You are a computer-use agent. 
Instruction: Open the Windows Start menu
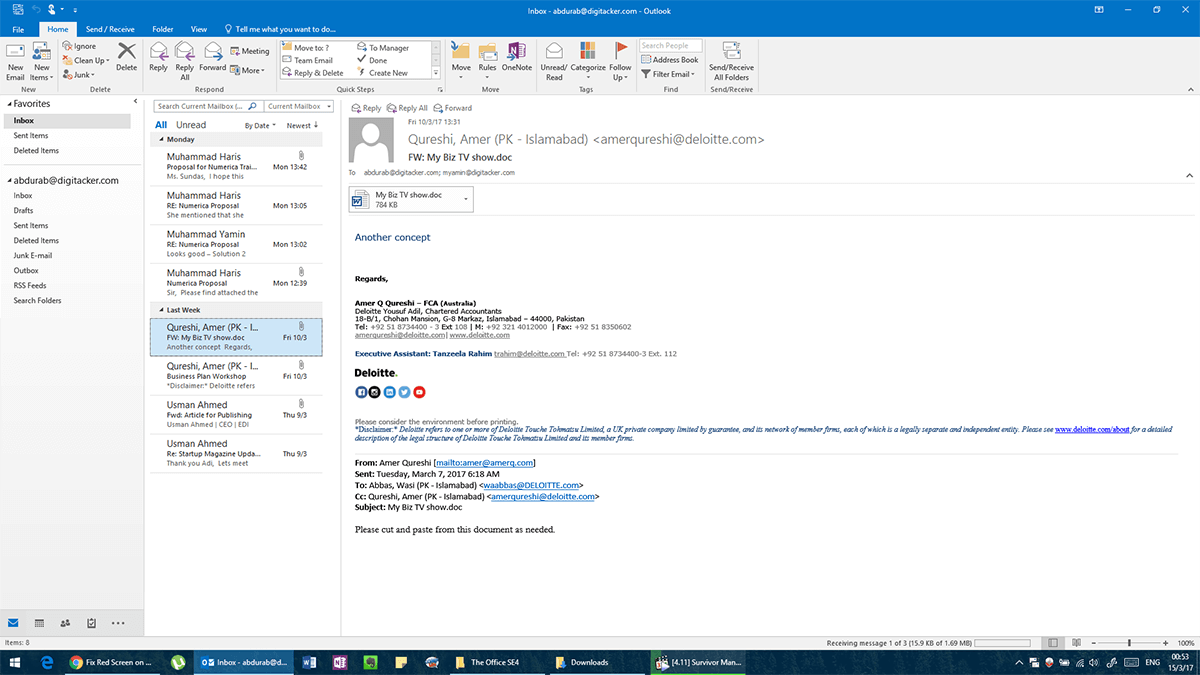(x=16, y=662)
